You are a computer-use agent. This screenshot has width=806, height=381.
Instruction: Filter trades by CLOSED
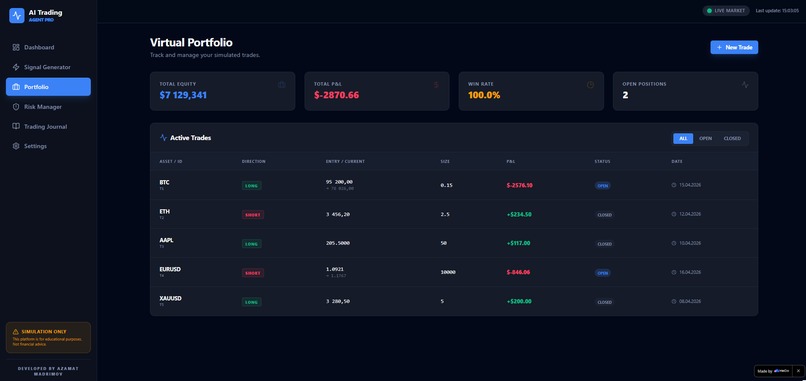(x=732, y=138)
